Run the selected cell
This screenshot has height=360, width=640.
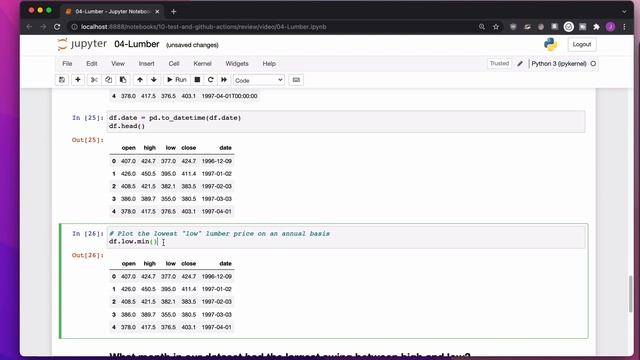[x=177, y=80]
